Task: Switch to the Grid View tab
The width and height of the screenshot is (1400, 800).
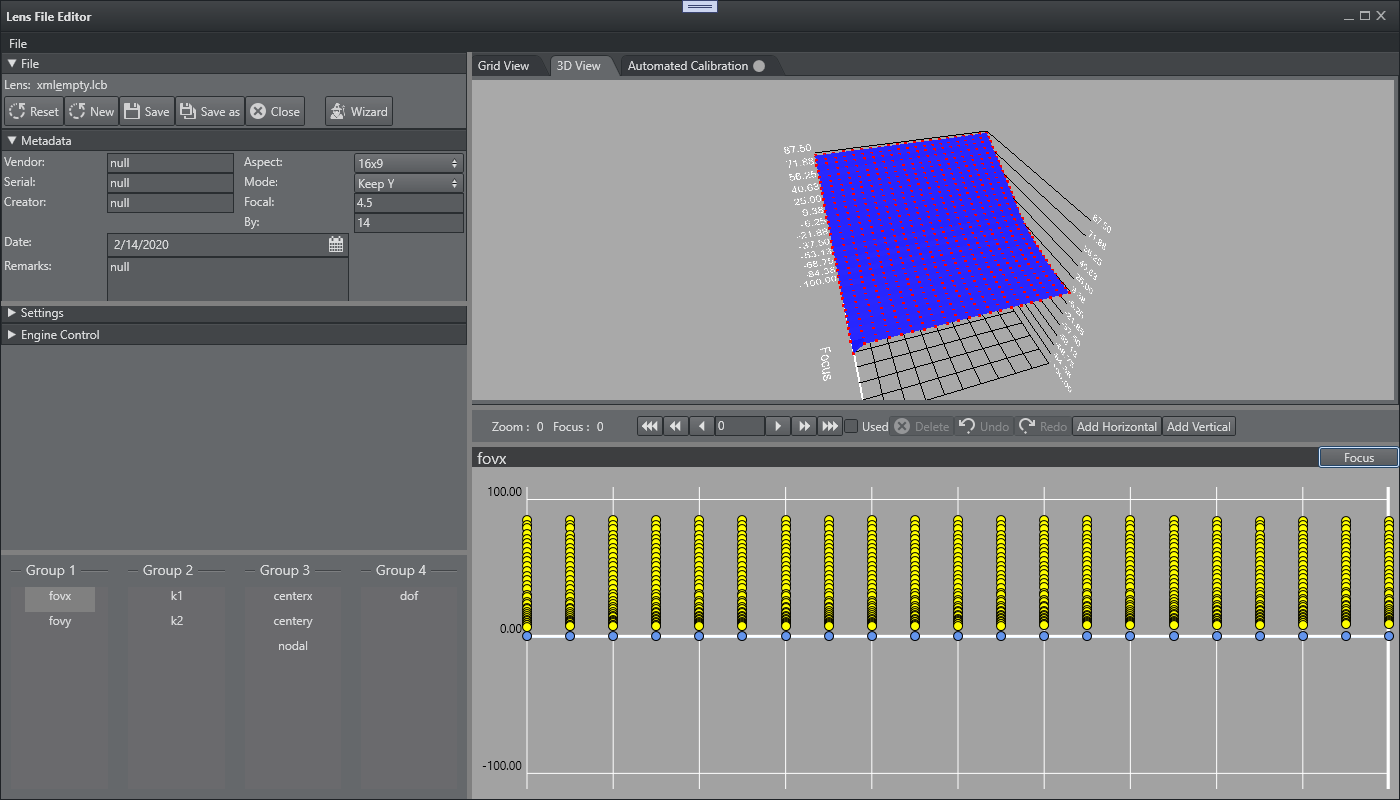Action: pyautogui.click(x=503, y=66)
